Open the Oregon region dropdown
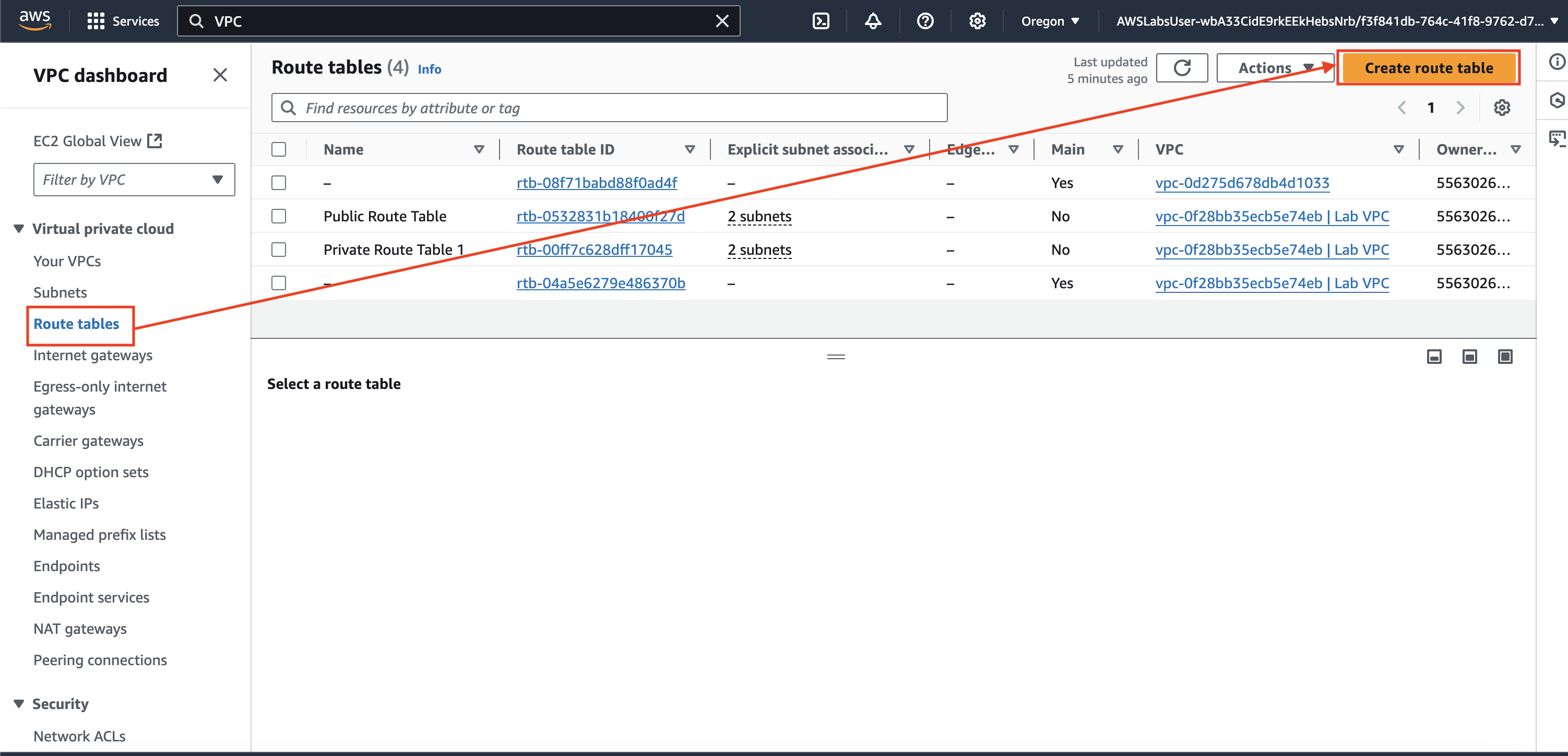This screenshot has width=1568, height=756. tap(1050, 21)
